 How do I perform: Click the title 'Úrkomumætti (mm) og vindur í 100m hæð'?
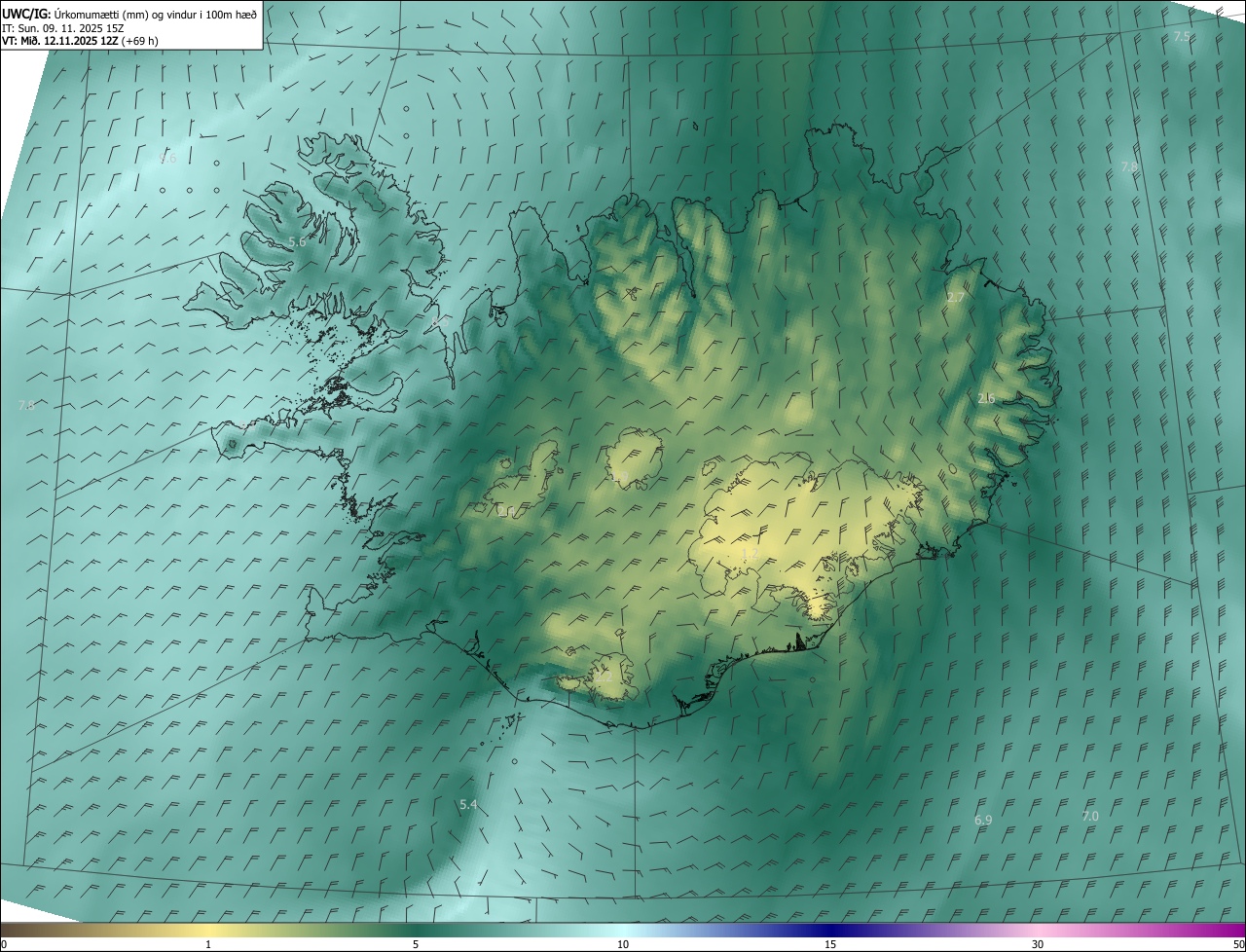155,15
